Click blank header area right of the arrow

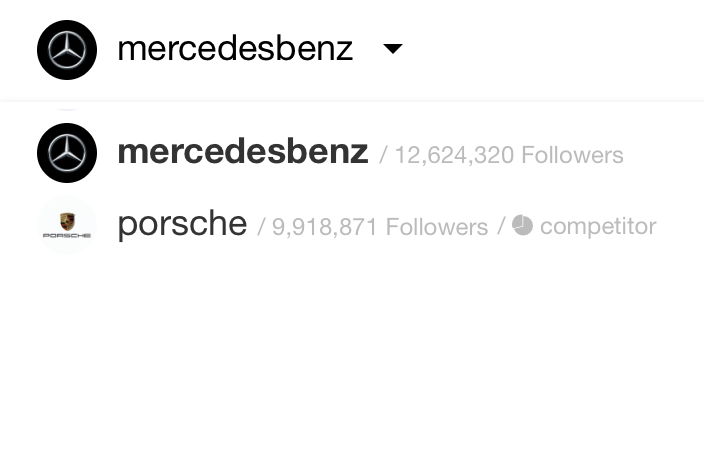552,49
